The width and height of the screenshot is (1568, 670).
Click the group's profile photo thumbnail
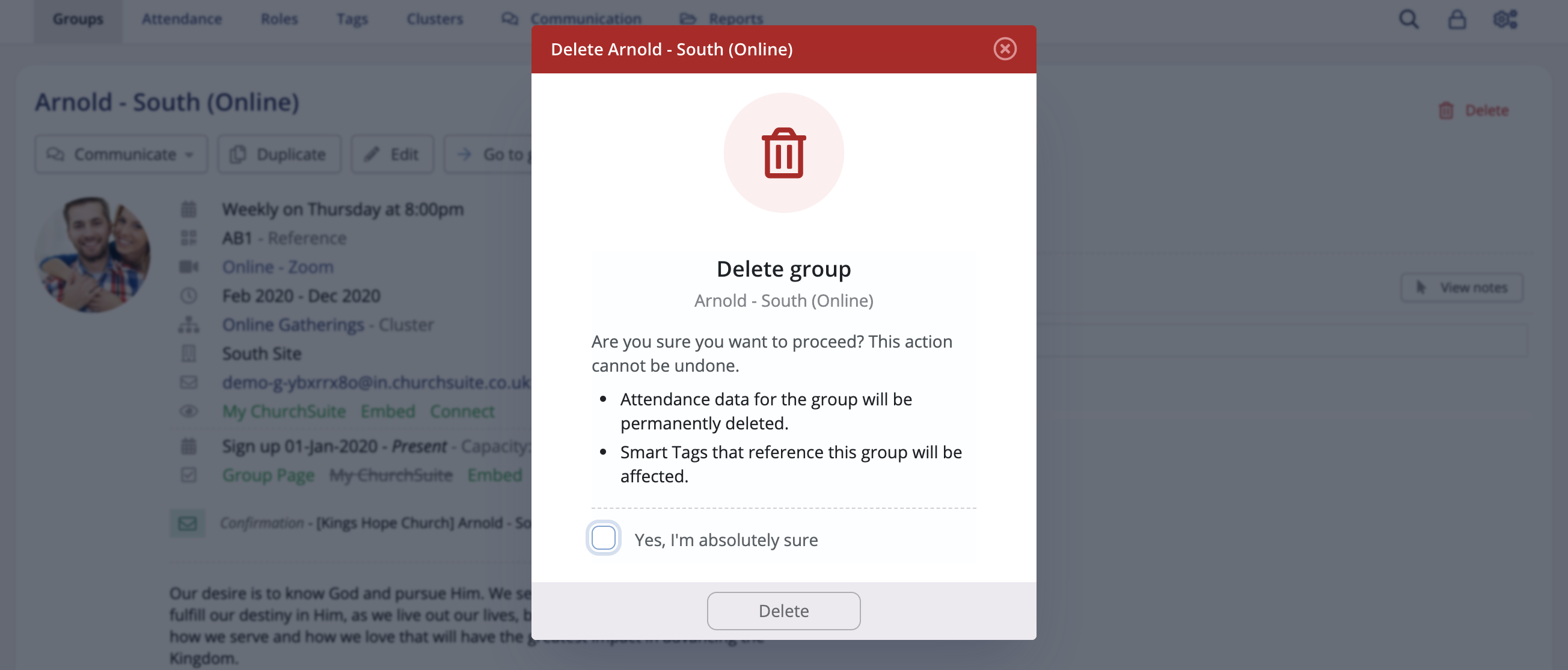[93, 254]
